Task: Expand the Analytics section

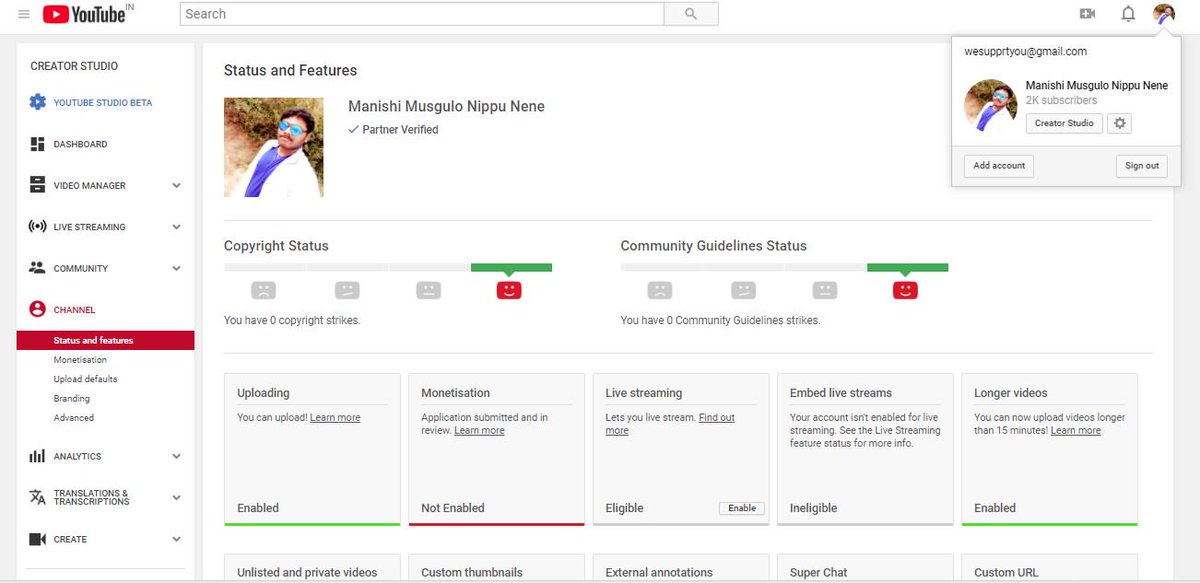Action: click(176, 456)
